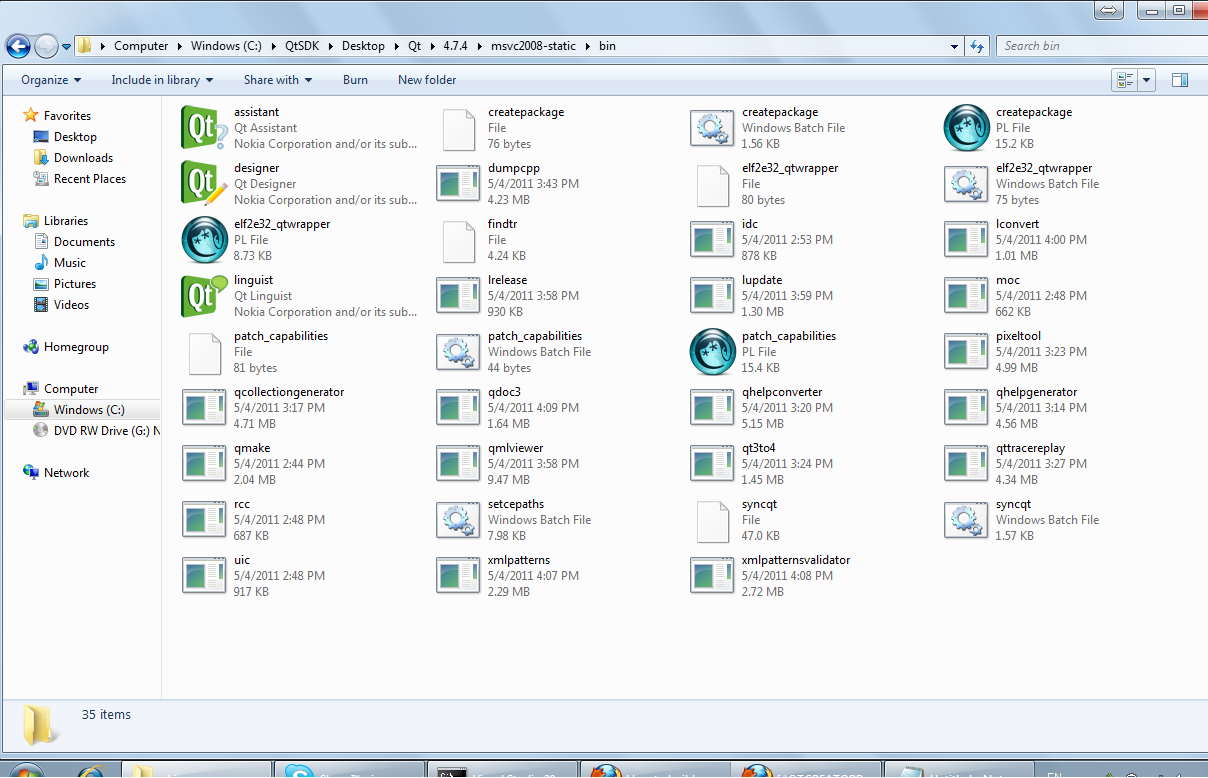
Task: Navigate to msvc2008-static in the breadcrumb
Action: [x=533, y=46]
